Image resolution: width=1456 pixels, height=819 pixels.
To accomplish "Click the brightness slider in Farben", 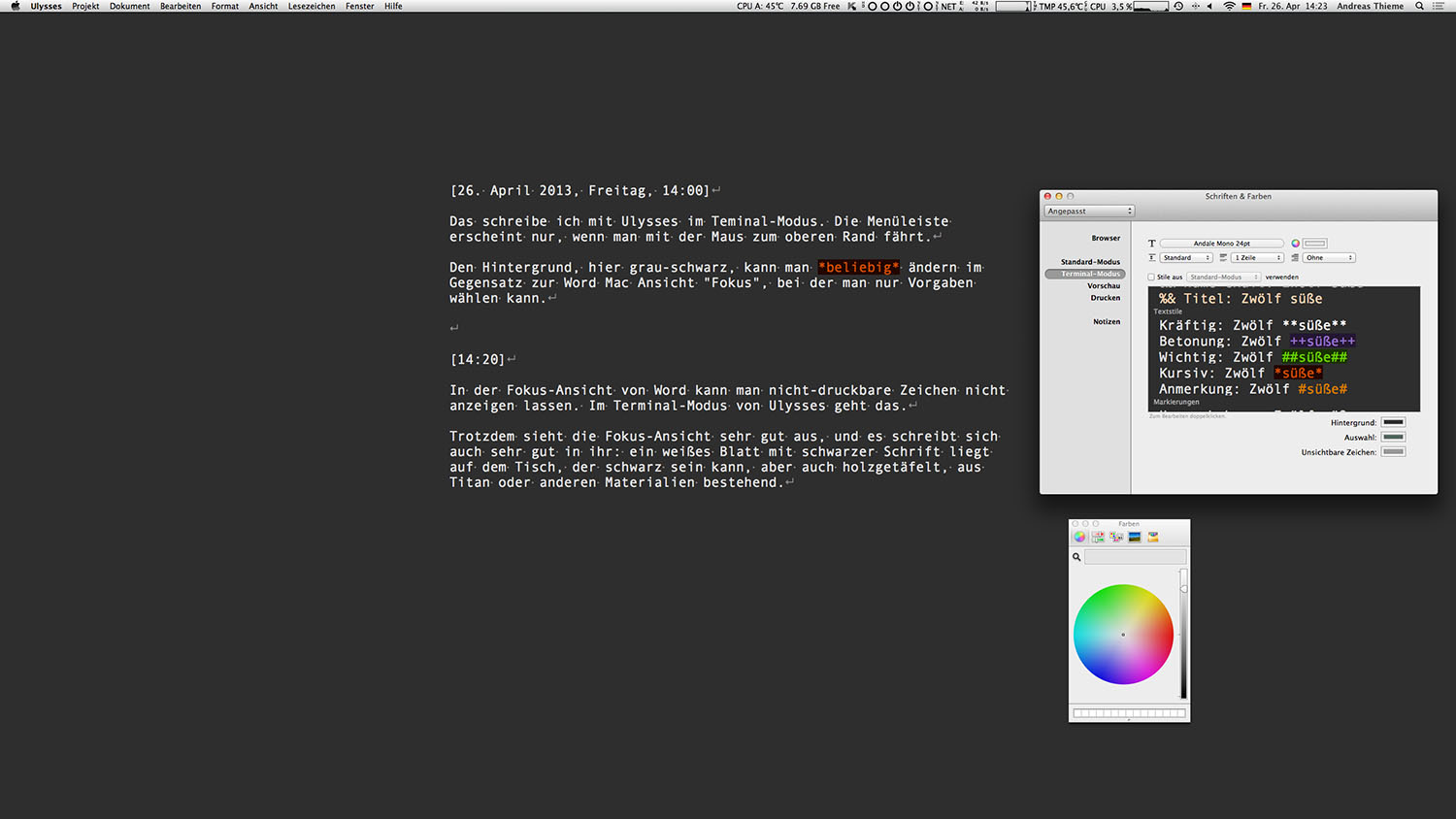I will pyautogui.click(x=1183, y=635).
